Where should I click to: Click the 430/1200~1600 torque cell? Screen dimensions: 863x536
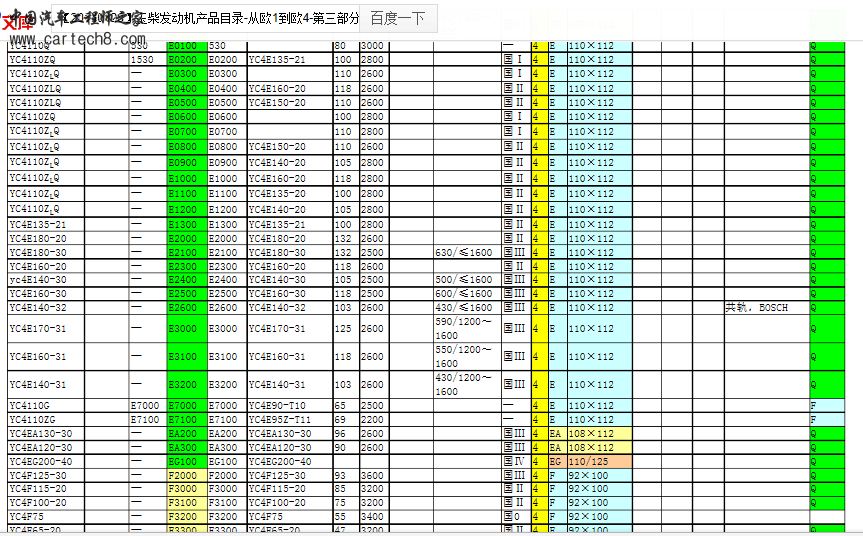pos(467,385)
